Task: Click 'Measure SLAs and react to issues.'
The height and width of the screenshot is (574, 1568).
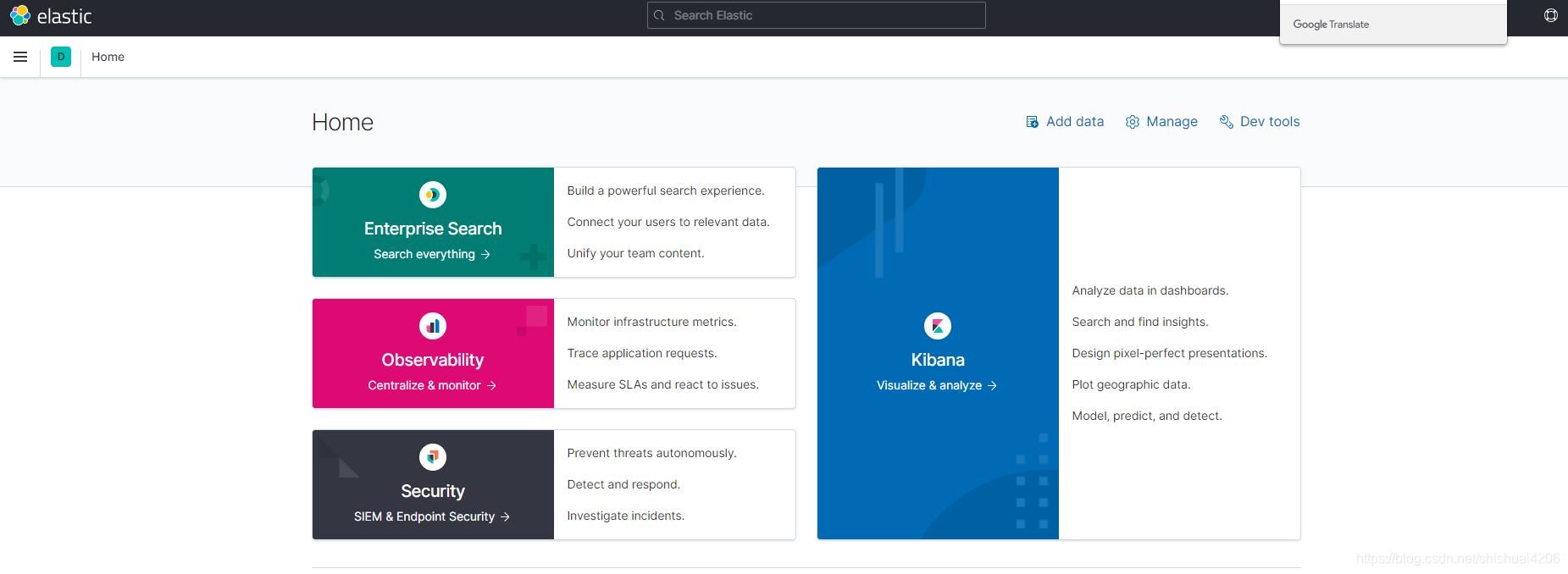Action: (x=663, y=384)
